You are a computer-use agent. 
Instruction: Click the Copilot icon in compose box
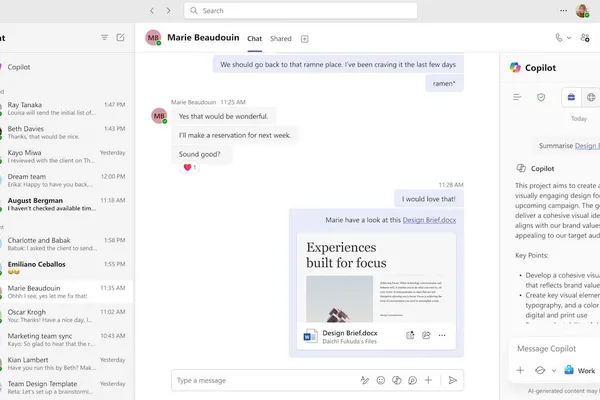tap(396, 380)
